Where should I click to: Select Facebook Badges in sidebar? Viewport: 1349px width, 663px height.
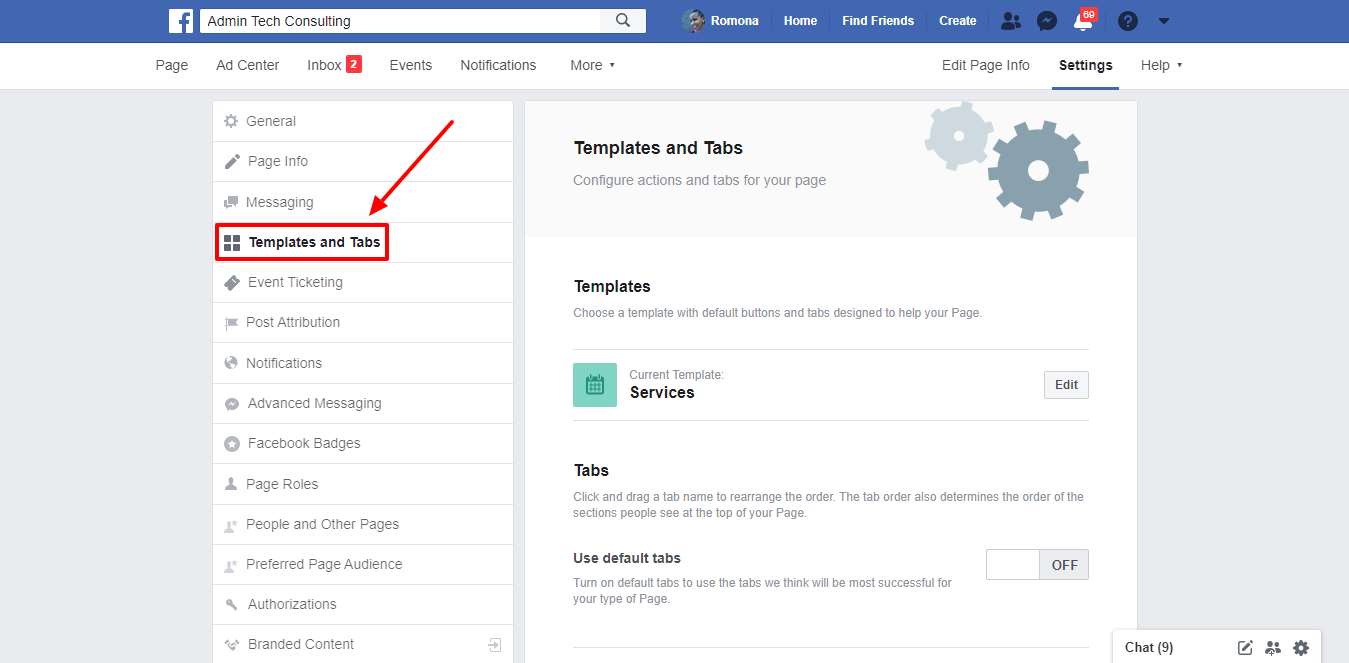363,443
